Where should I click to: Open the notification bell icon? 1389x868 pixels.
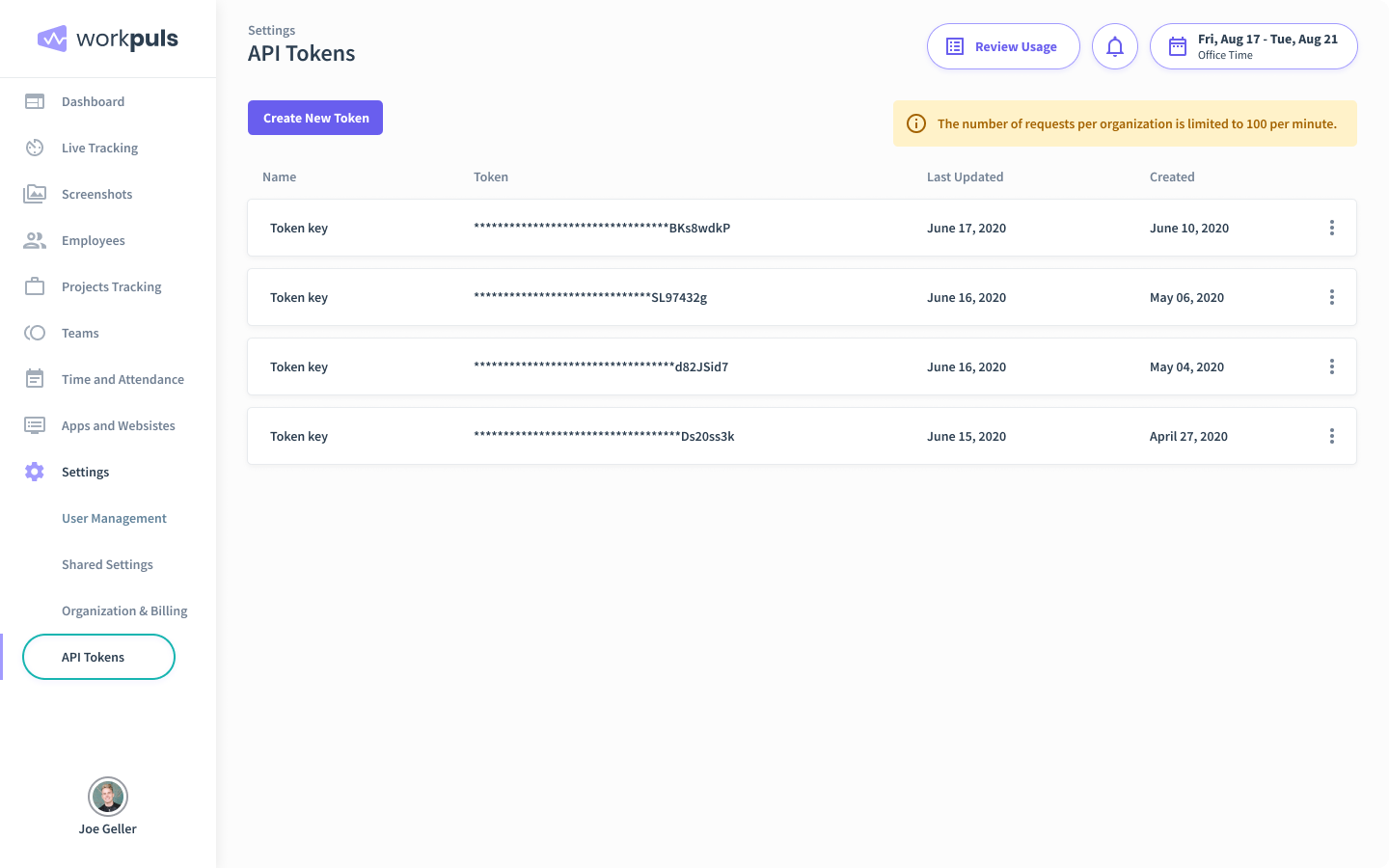pos(1115,45)
